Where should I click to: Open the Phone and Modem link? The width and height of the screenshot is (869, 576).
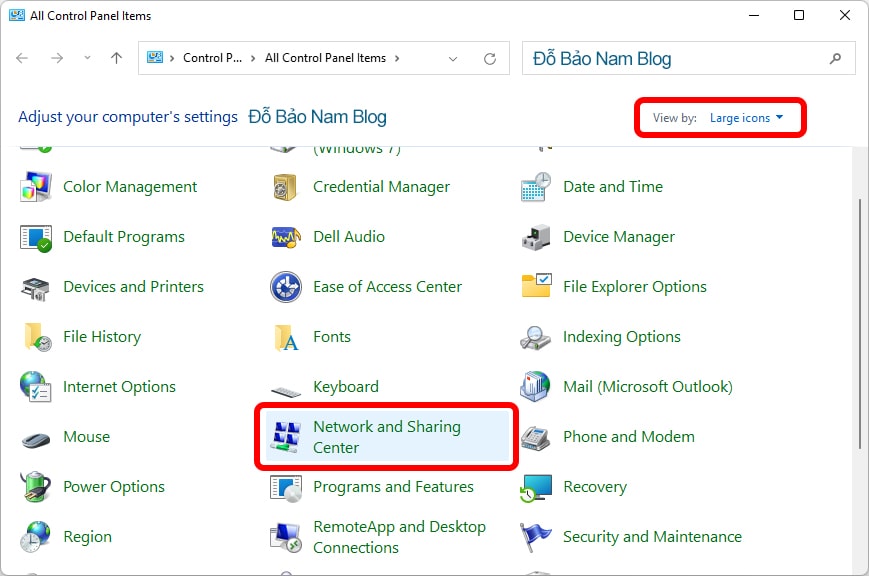(x=629, y=437)
